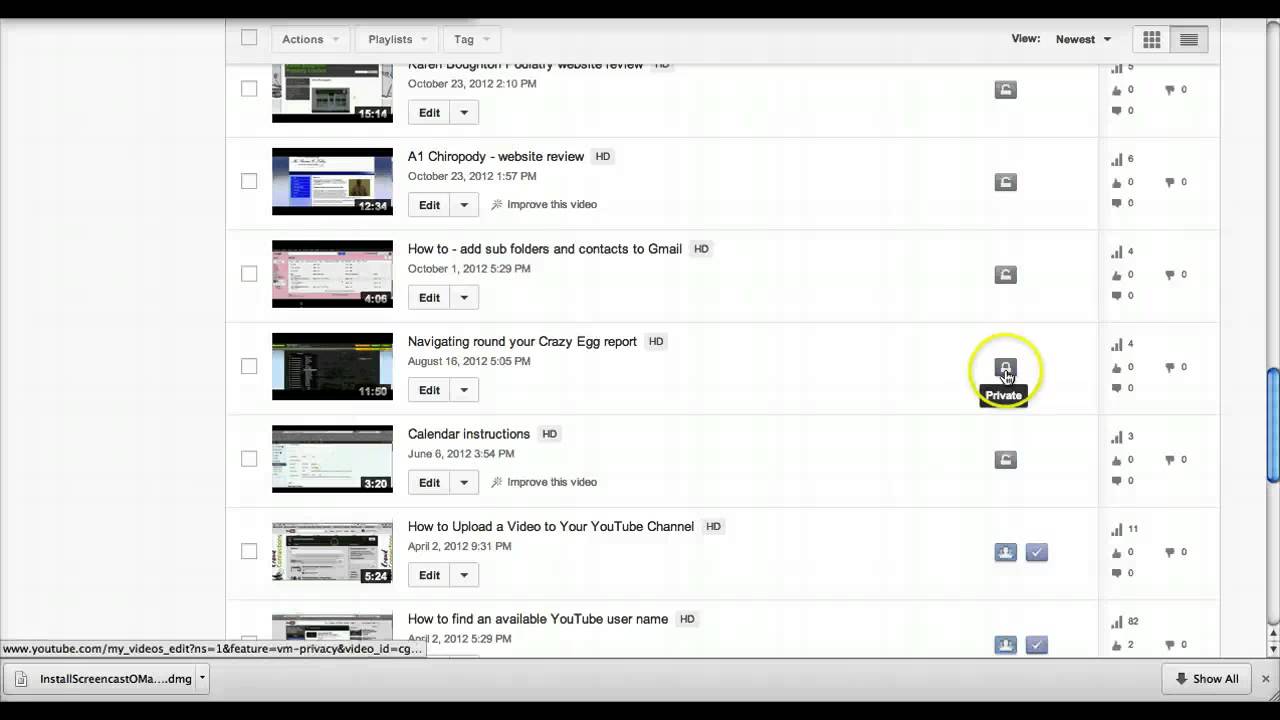Switch to list view icon

click(x=1189, y=39)
